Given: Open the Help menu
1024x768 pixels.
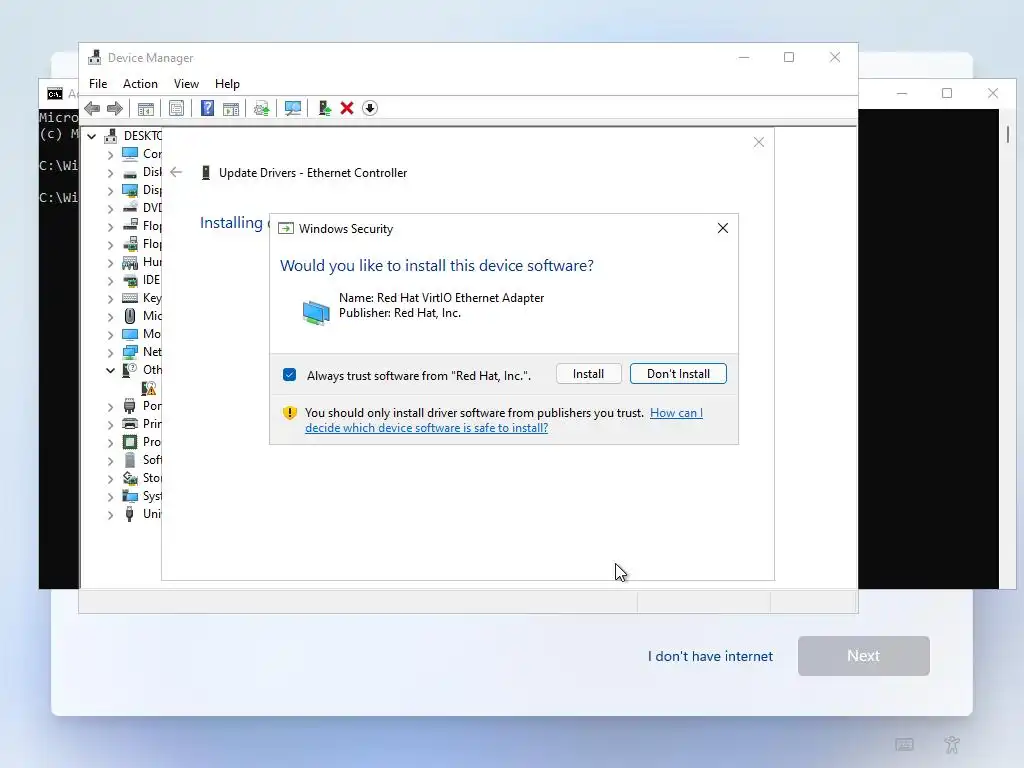Looking at the screenshot, I should click(227, 84).
